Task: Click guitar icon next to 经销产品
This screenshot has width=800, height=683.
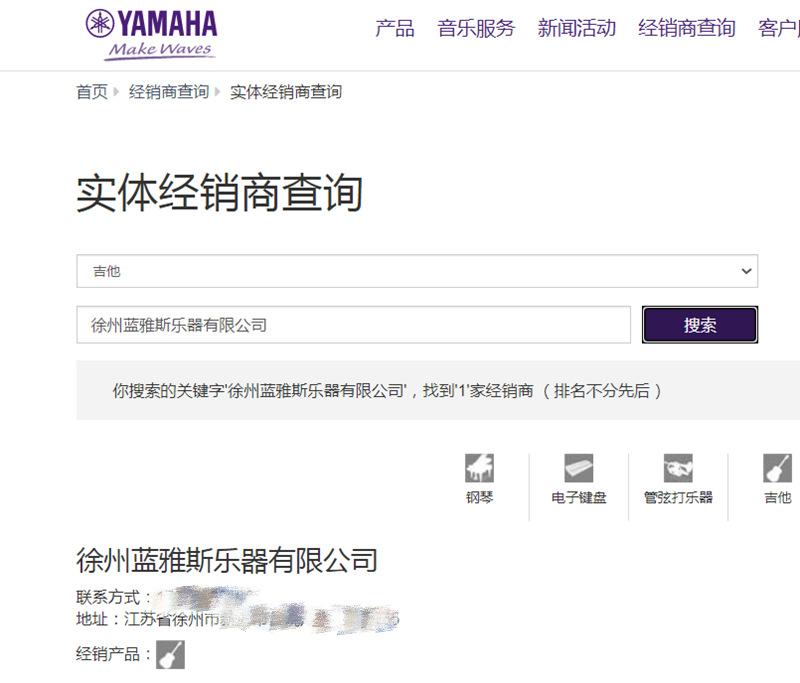Action: (x=170, y=654)
